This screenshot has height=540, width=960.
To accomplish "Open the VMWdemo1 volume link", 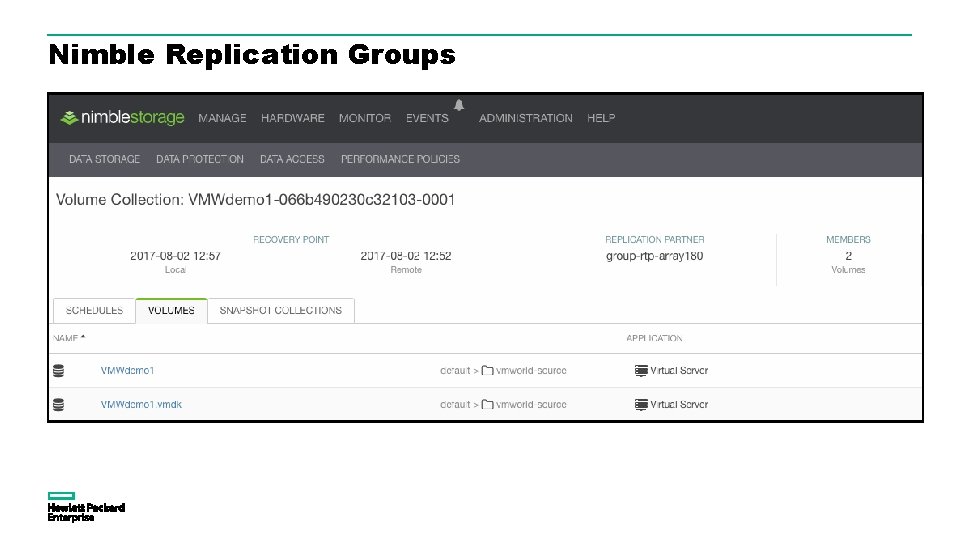I will click(127, 370).
